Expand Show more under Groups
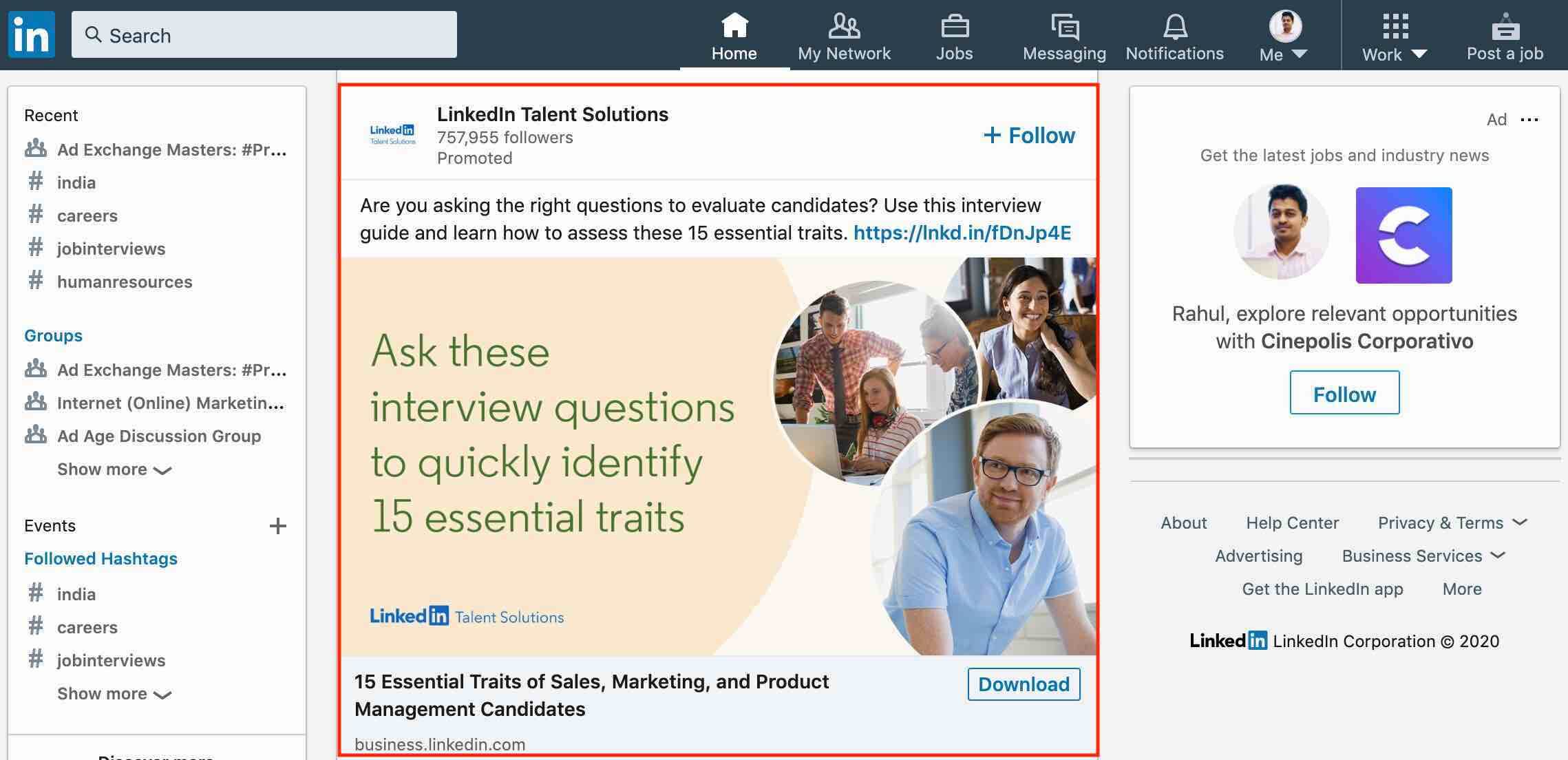The image size is (1568, 760). point(114,469)
